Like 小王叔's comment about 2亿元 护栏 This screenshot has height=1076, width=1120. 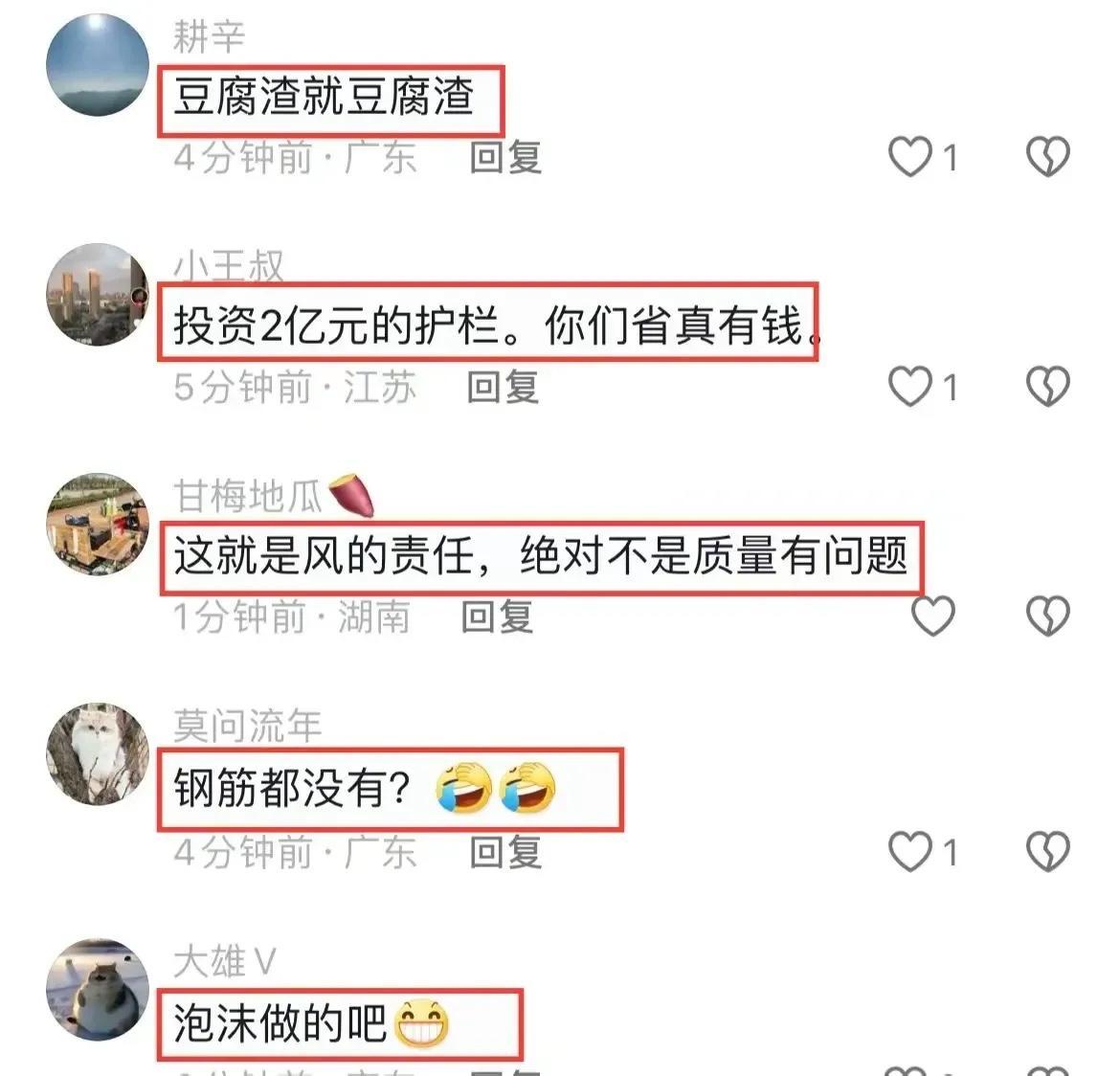click(x=910, y=386)
